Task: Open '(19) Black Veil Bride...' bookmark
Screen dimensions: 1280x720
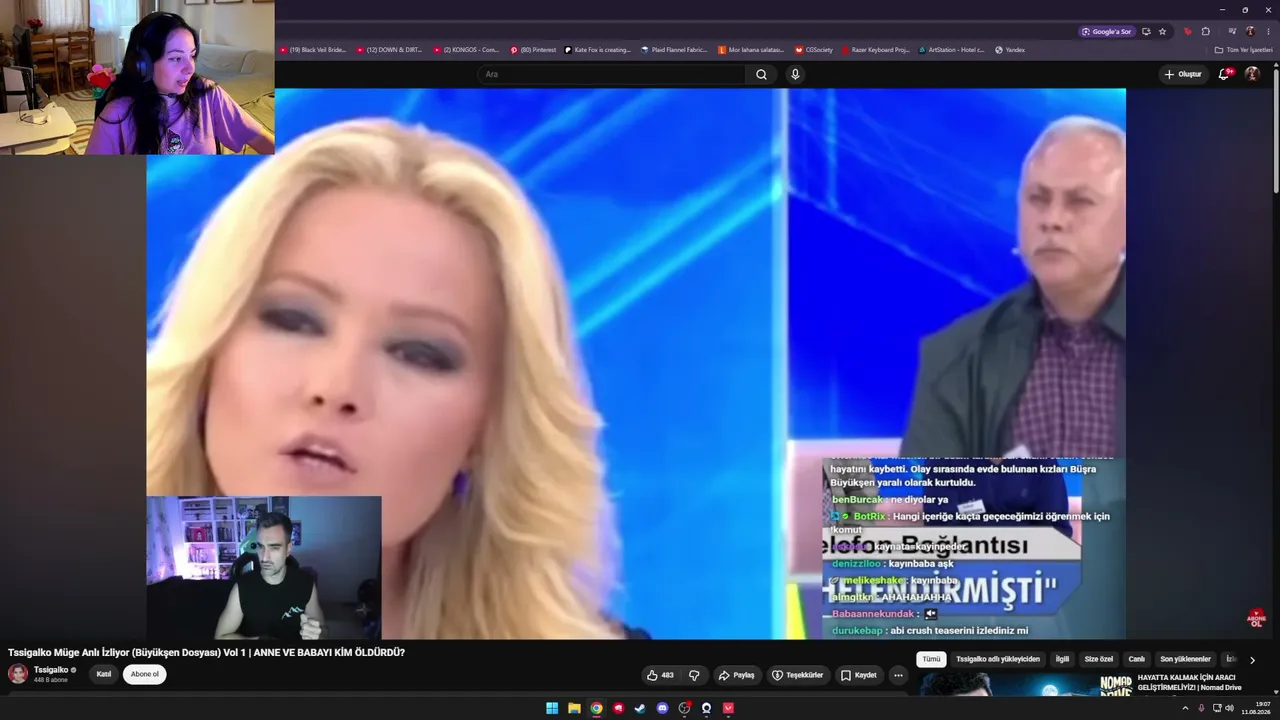Action: tap(312, 50)
